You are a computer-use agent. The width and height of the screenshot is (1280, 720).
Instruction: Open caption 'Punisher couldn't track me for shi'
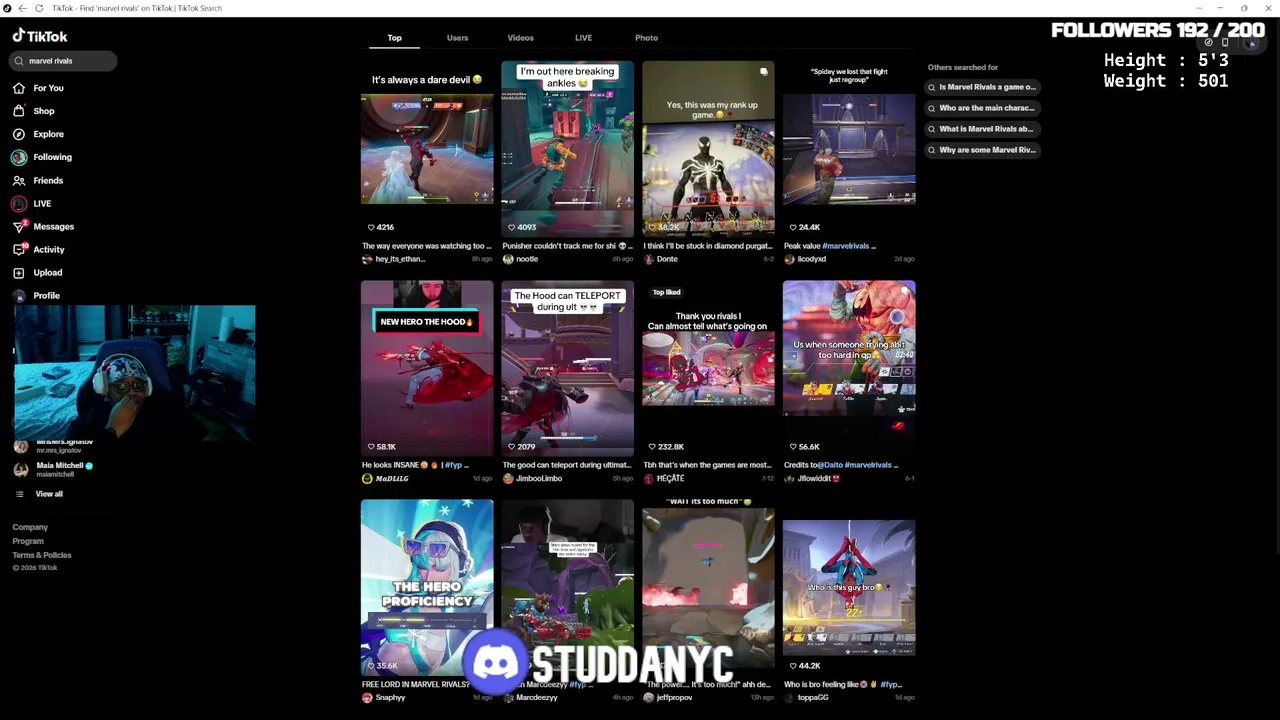tap(567, 246)
